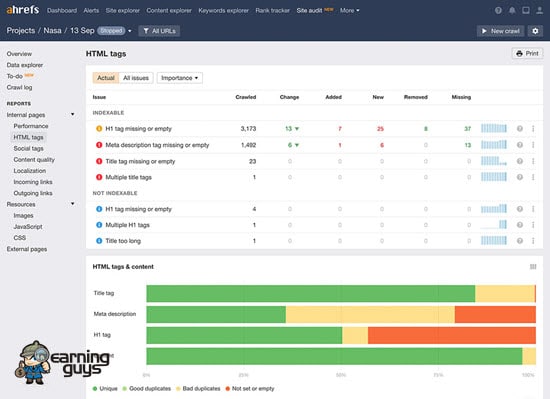Open the Importance dropdown
The width and height of the screenshot is (550, 399).
click(180, 78)
